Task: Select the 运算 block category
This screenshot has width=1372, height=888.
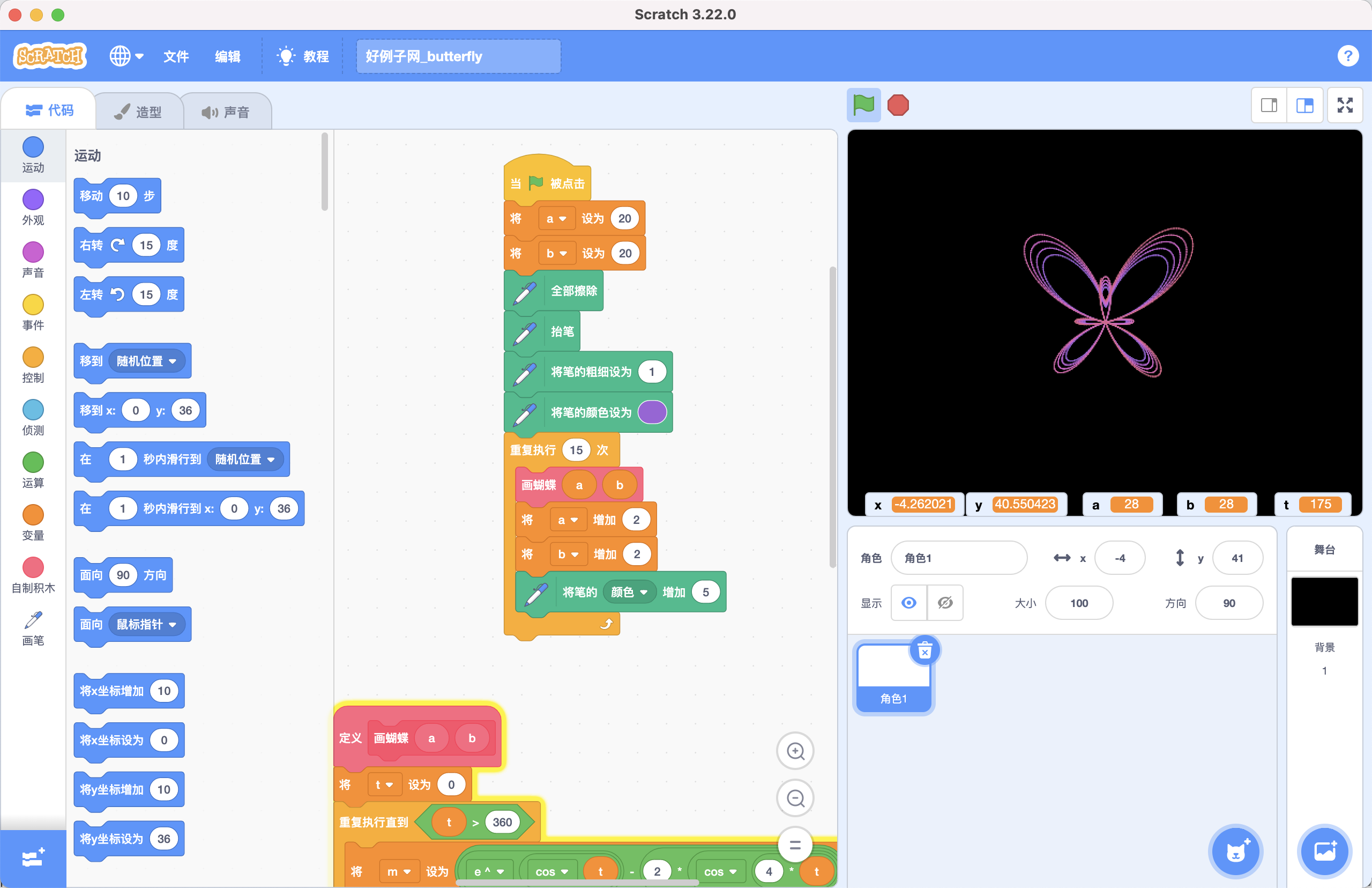Action: (x=33, y=469)
